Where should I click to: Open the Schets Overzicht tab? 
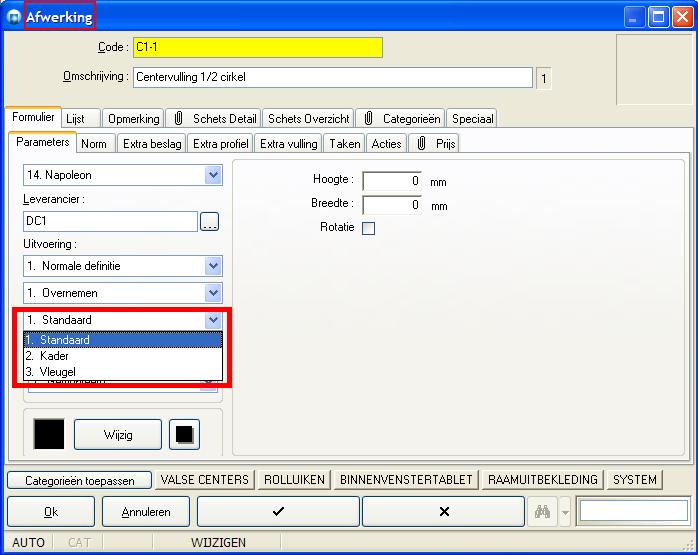coord(308,119)
